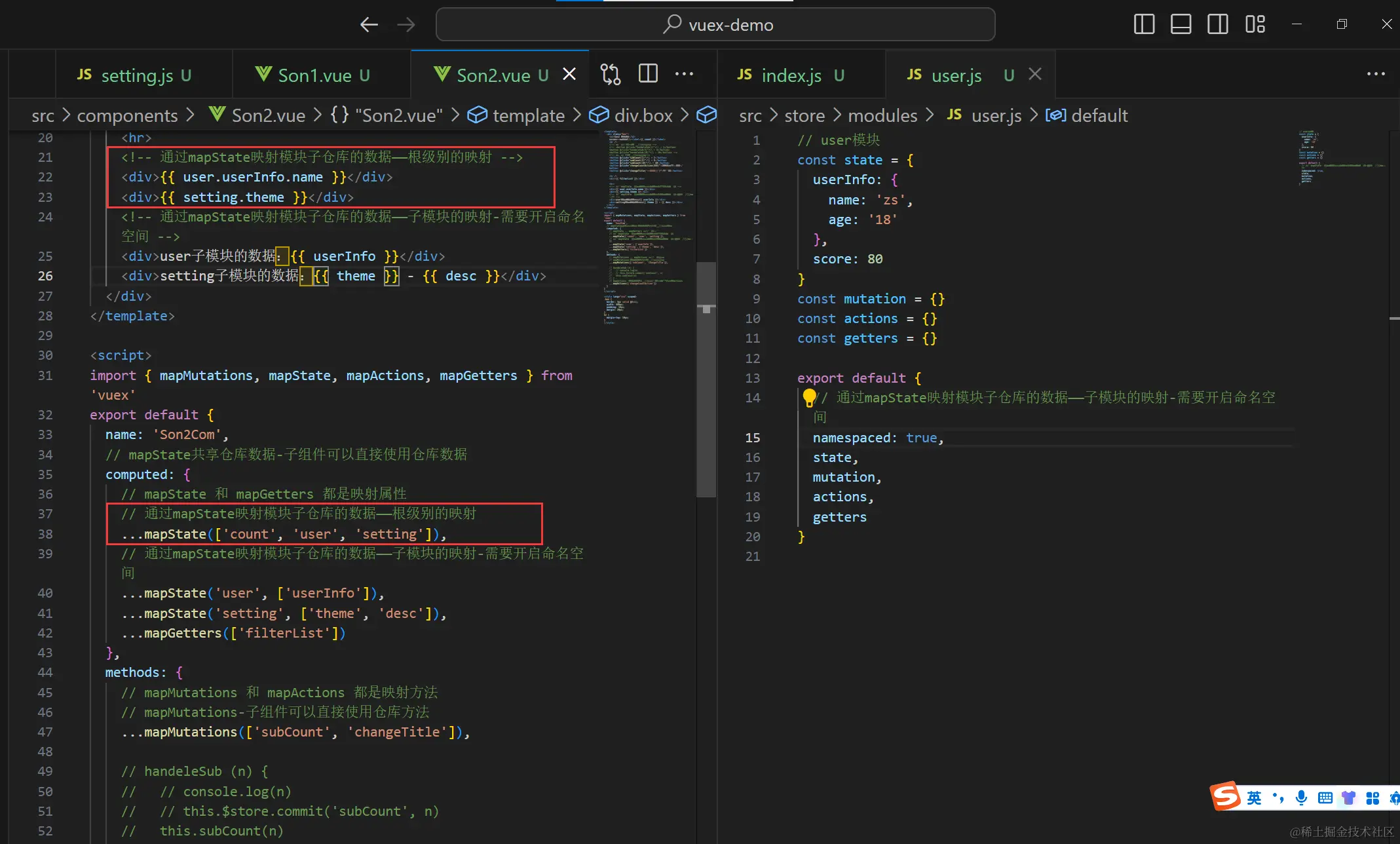The height and width of the screenshot is (844, 1400).
Task: Open the modules breadcrumb
Action: [x=882, y=115]
